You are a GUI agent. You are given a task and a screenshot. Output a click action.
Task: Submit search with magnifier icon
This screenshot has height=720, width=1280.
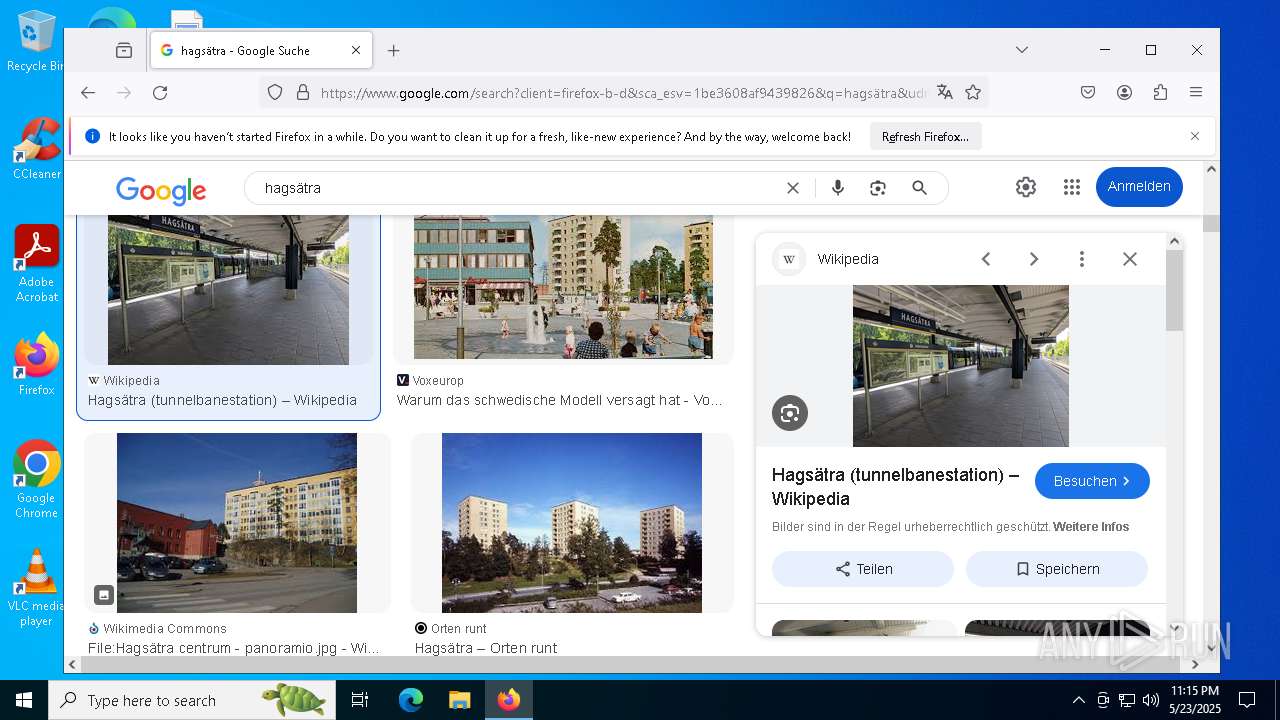pyautogui.click(x=920, y=188)
